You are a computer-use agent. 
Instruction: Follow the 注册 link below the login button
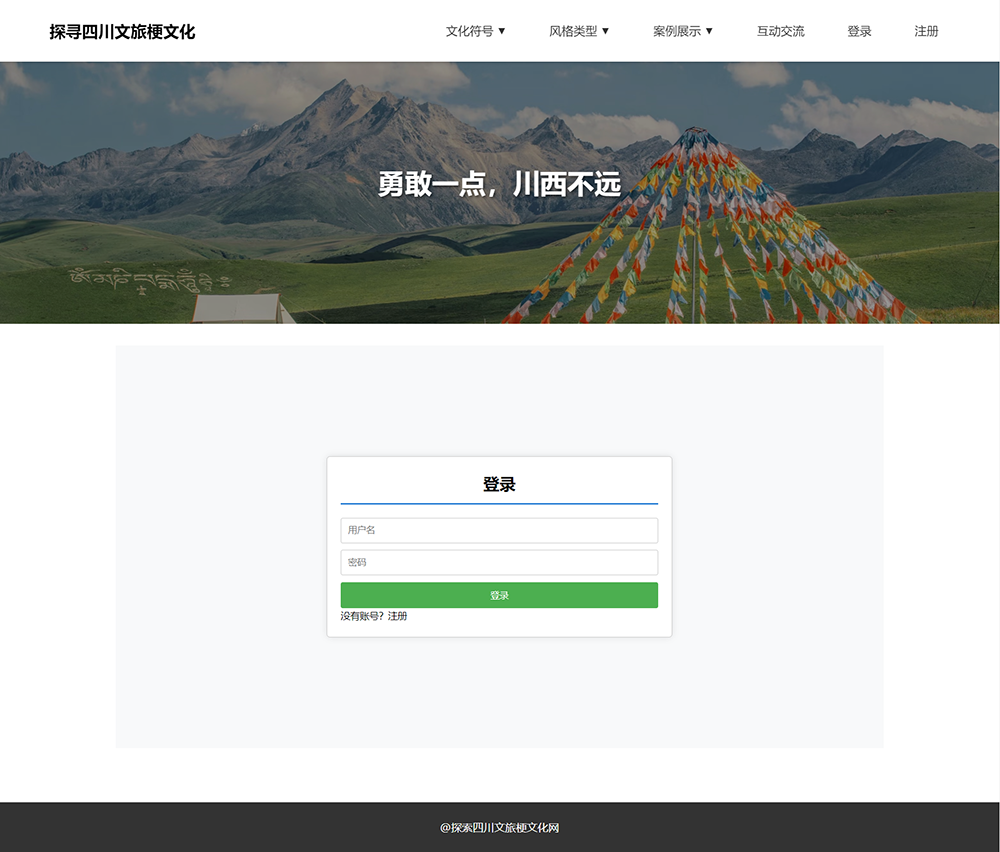(398, 616)
